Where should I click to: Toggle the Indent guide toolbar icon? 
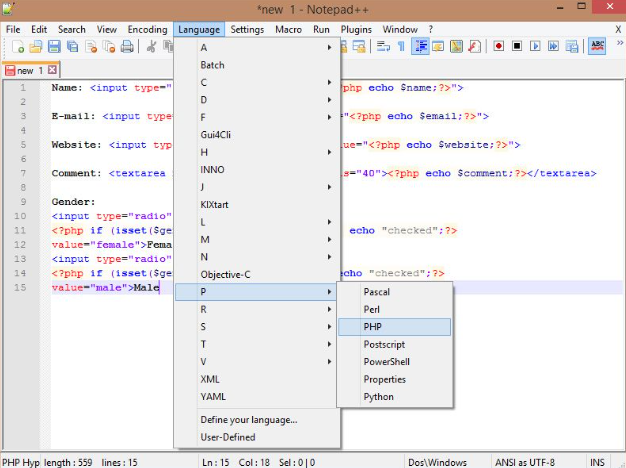pyautogui.click(x=420, y=47)
